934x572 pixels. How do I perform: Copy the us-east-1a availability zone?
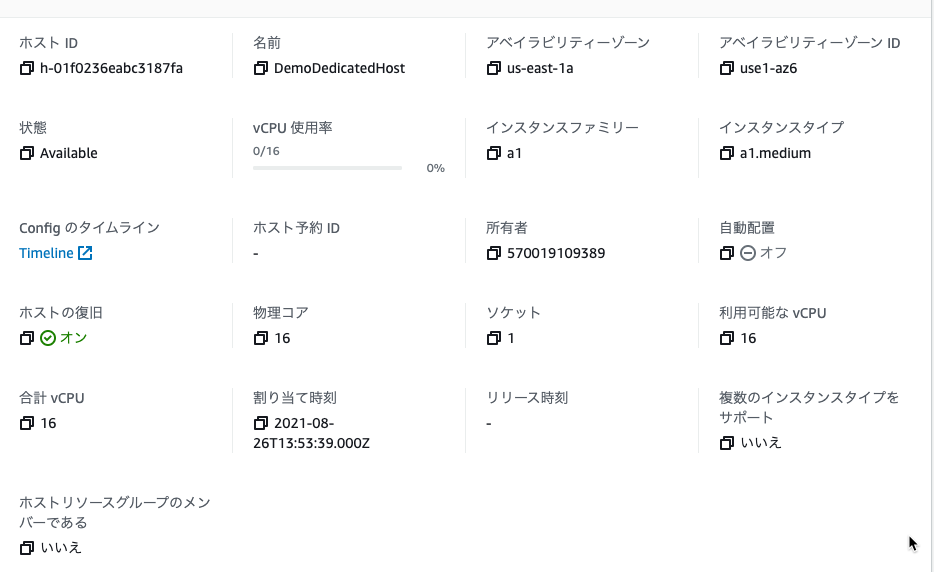493,69
